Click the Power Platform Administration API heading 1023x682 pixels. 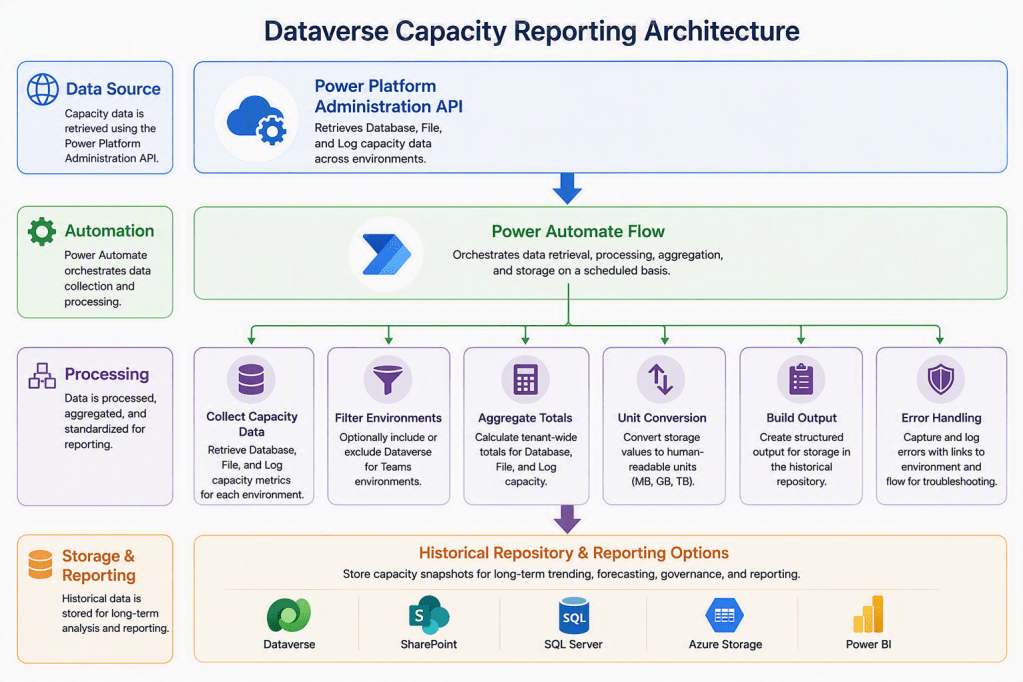(389, 96)
